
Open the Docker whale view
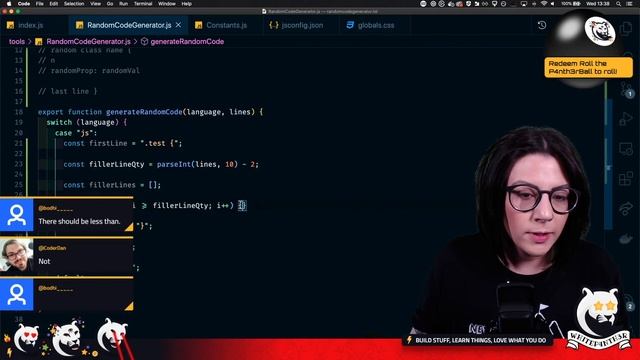[x=626, y=239]
